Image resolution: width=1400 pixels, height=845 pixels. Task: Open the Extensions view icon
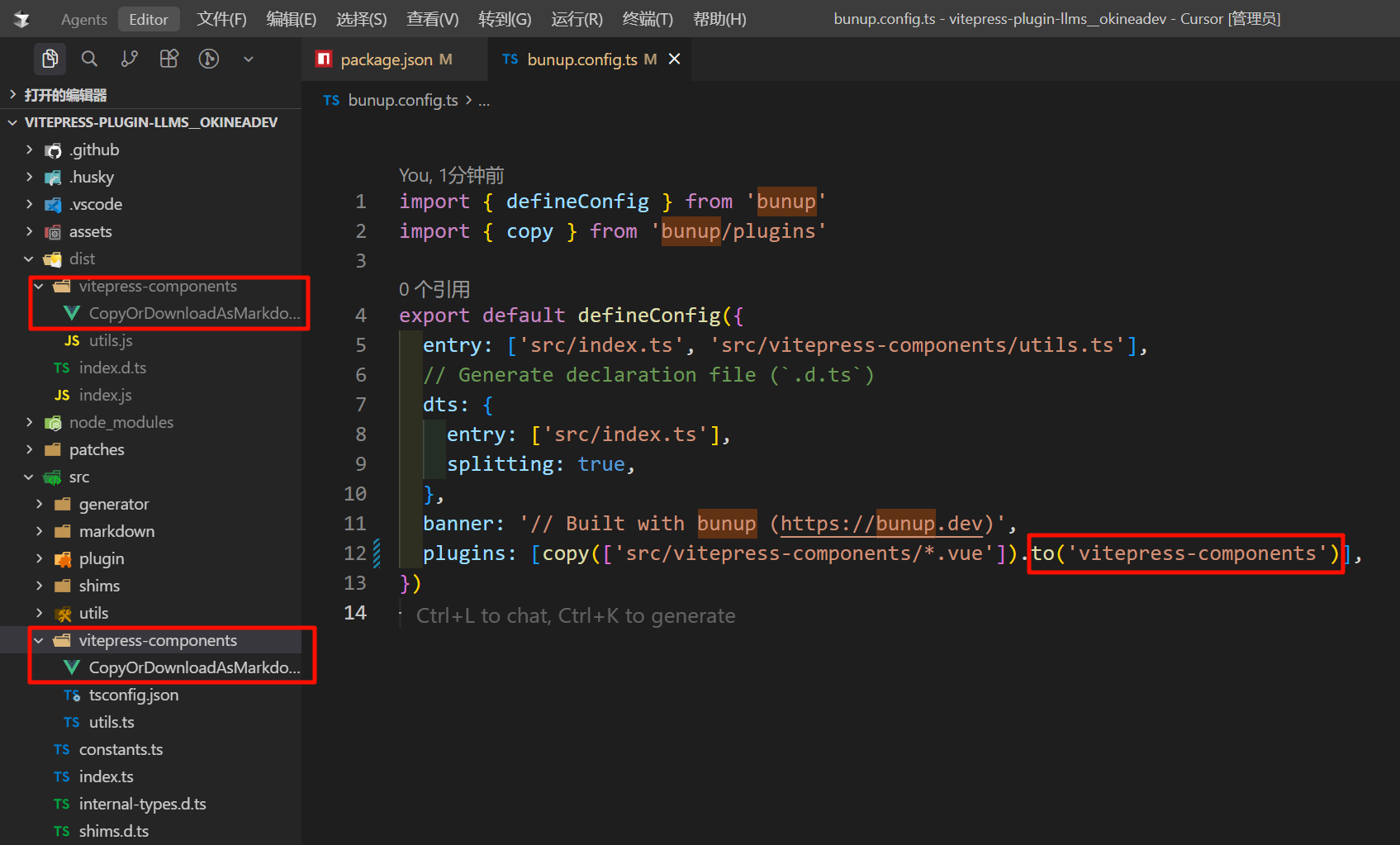point(169,59)
